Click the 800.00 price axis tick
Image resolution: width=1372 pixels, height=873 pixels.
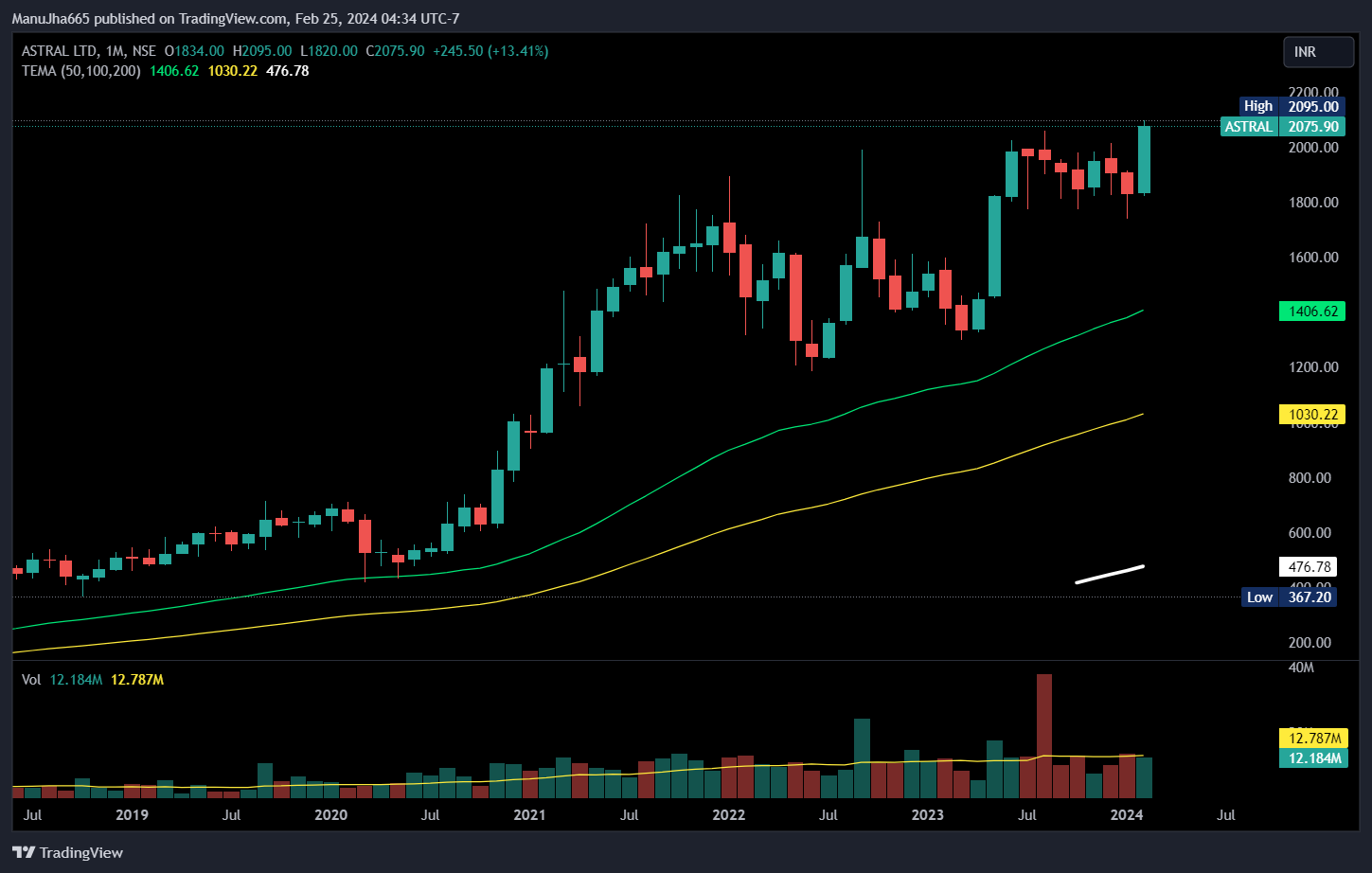click(x=1310, y=478)
